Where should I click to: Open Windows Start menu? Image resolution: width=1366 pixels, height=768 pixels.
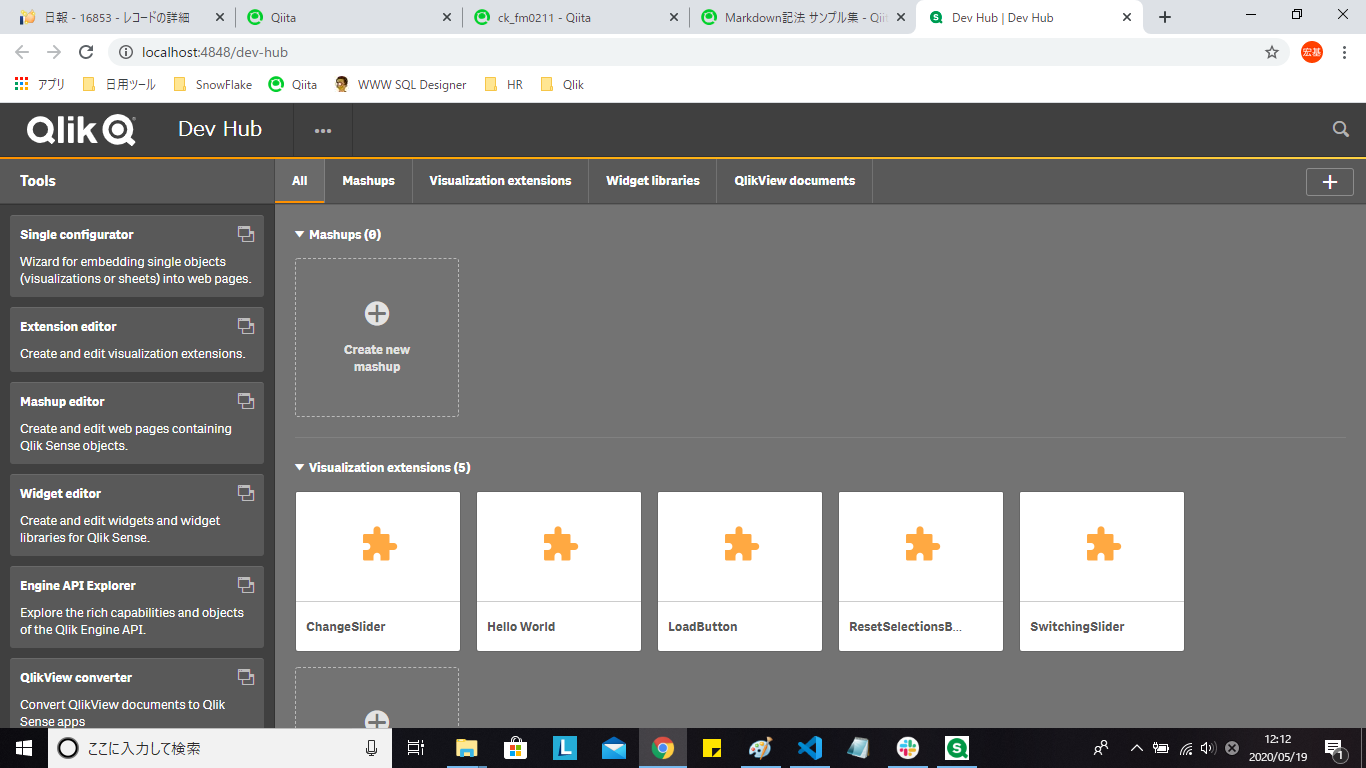[x=23, y=748]
